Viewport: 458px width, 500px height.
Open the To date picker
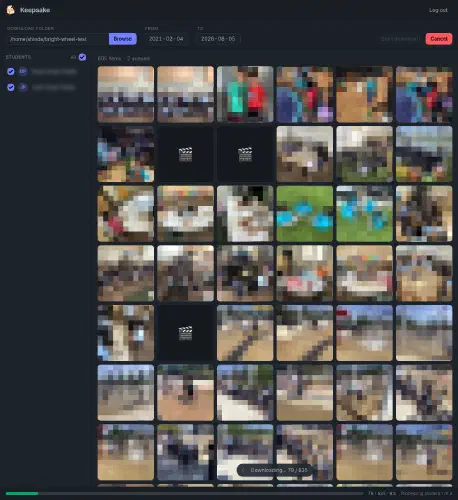[x=218, y=39]
